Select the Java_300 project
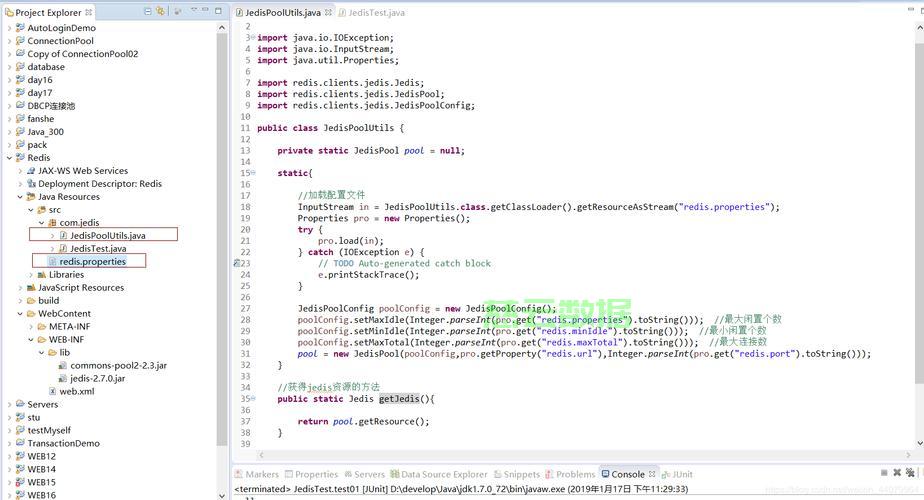924x500 pixels. pyautogui.click(x=45, y=131)
